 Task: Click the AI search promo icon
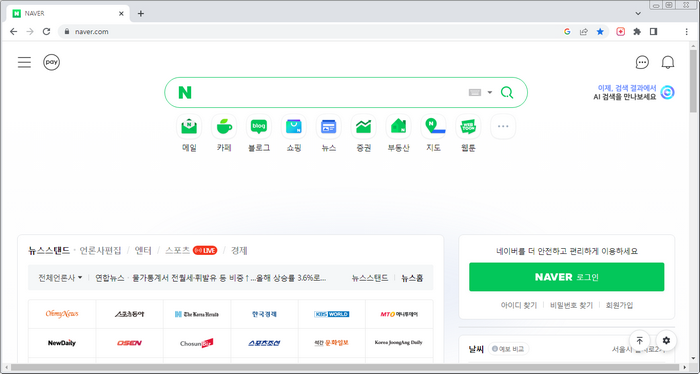(667, 92)
